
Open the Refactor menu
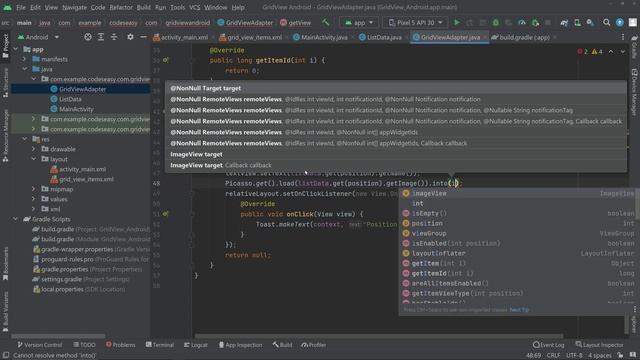coord(121,7)
